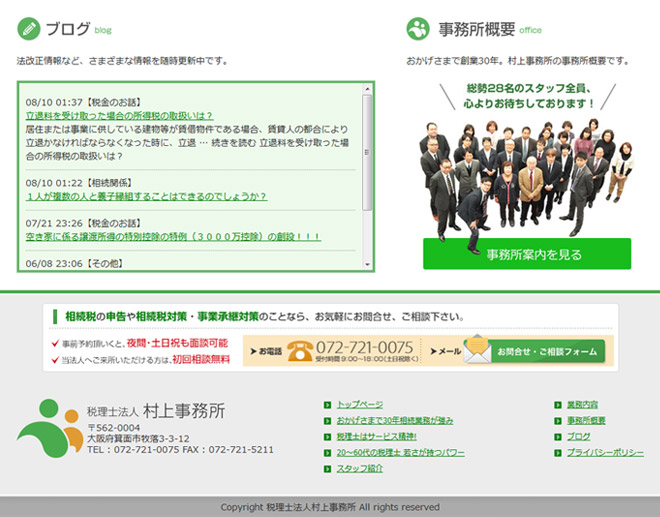Open article 空き家に係る譲渡所得の特別控除
This screenshot has width=660, height=517.
[173, 237]
